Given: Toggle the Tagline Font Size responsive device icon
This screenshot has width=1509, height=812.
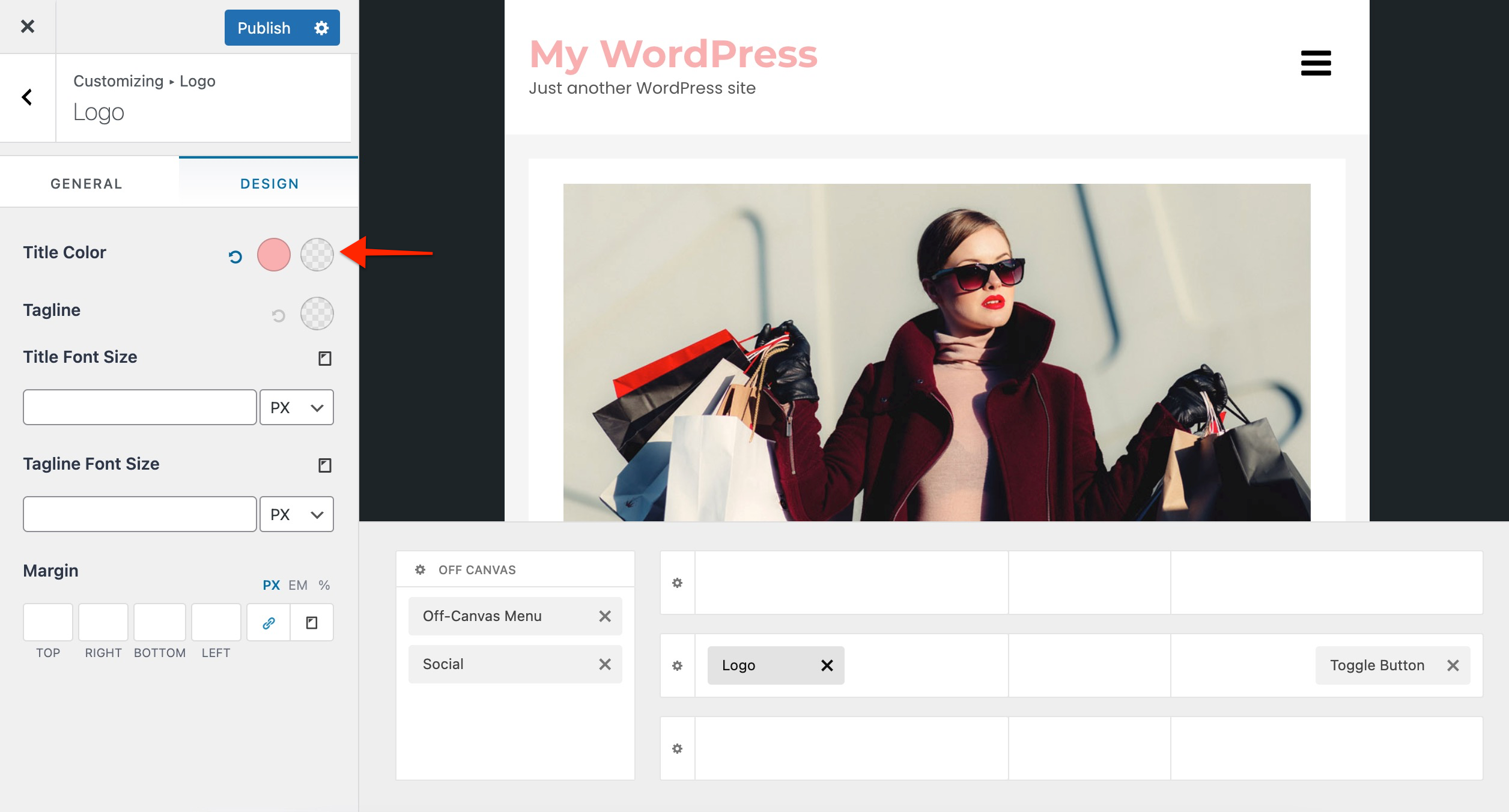Looking at the screenshot, I should [x=324, y=465].
